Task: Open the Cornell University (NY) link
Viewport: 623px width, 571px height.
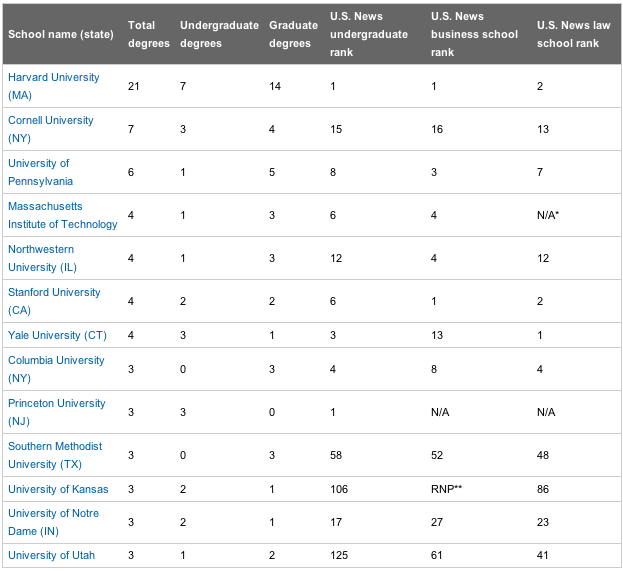Action: (51, 129)
